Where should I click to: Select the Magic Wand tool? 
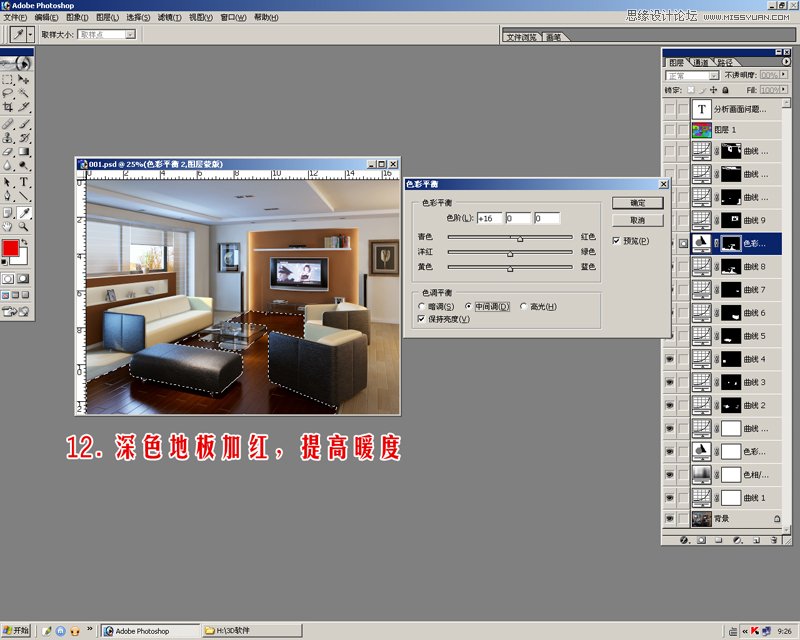click(23, 93)
